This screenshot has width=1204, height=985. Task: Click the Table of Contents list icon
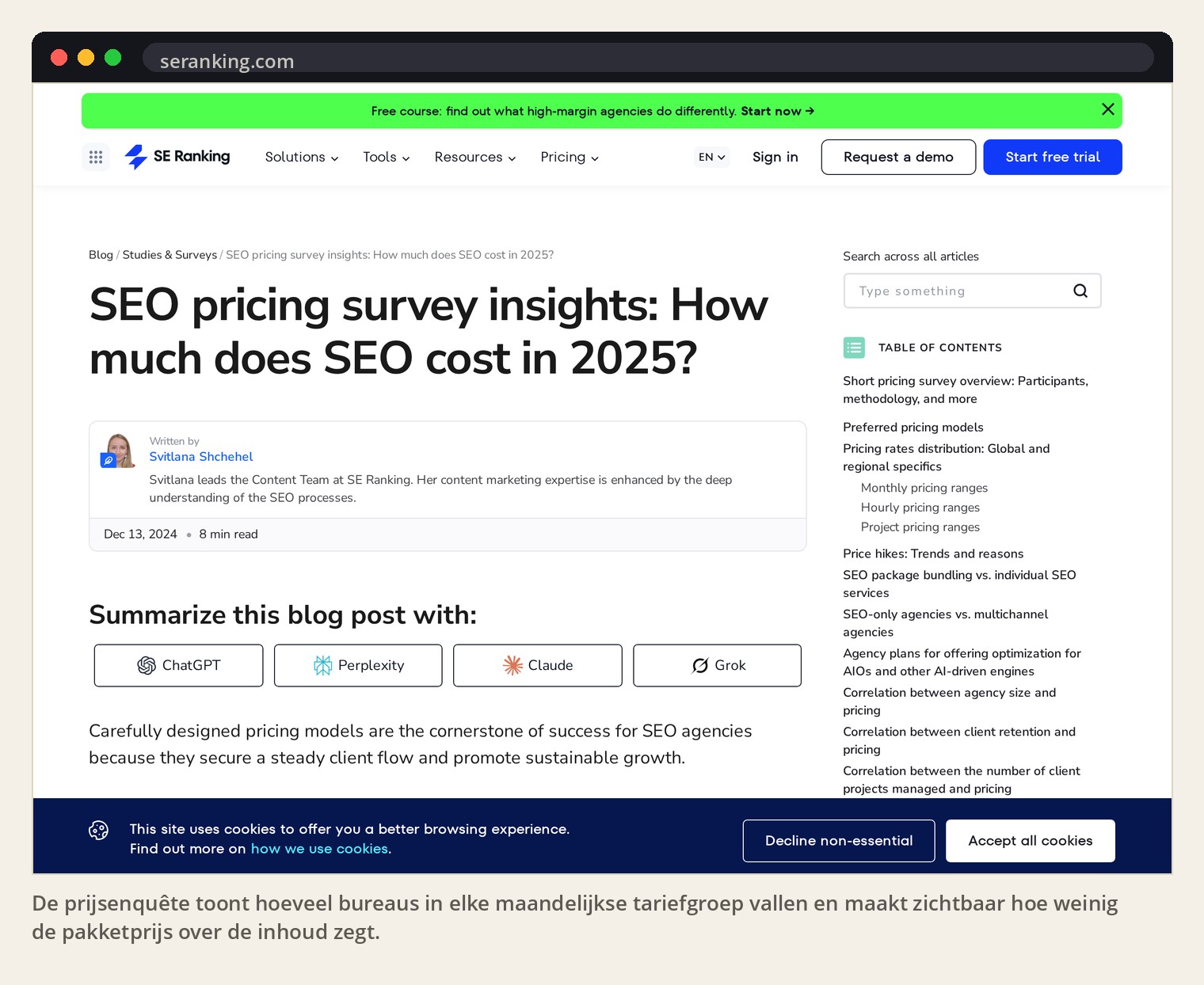854,348
